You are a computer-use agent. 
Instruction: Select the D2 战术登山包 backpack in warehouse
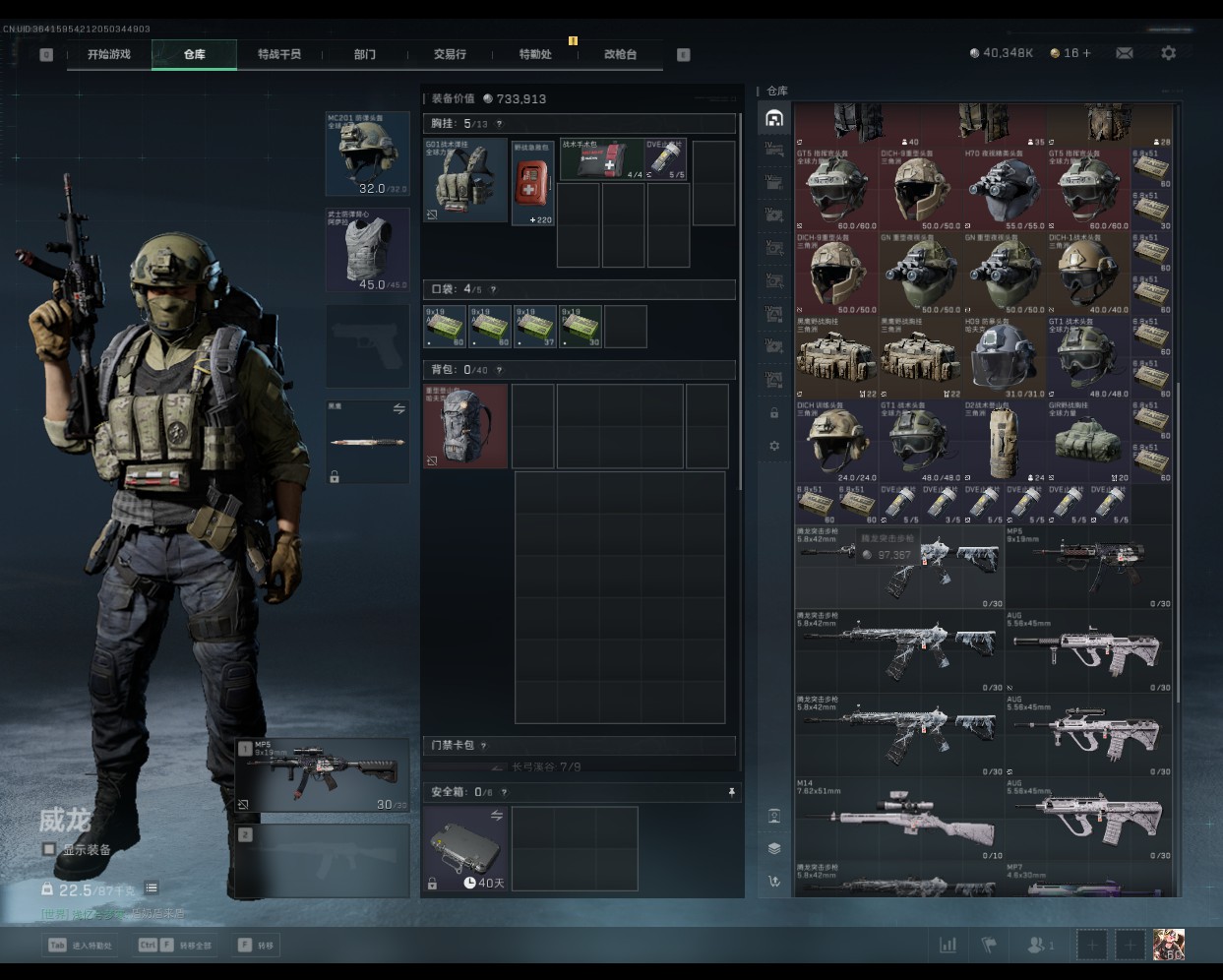(x=1004, y=440)
